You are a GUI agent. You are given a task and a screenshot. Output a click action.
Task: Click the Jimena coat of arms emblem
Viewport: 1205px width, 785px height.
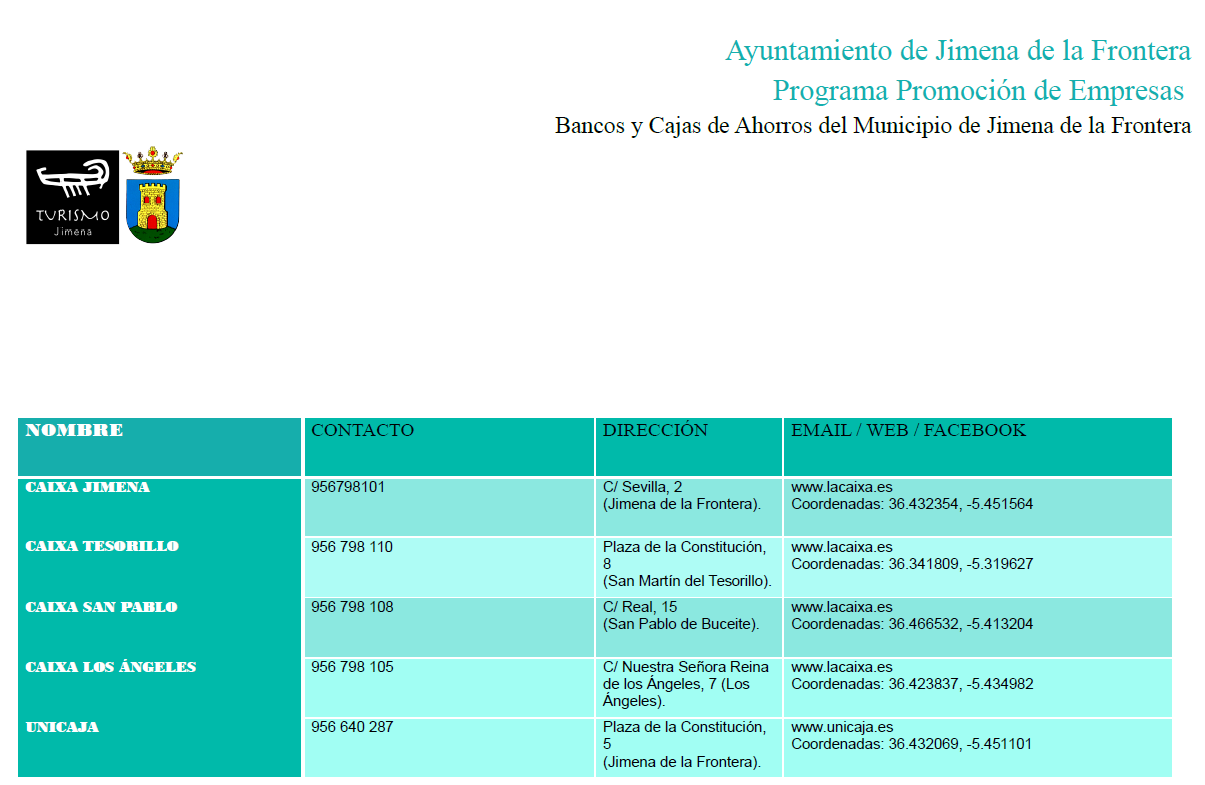[x=153, y=196]
